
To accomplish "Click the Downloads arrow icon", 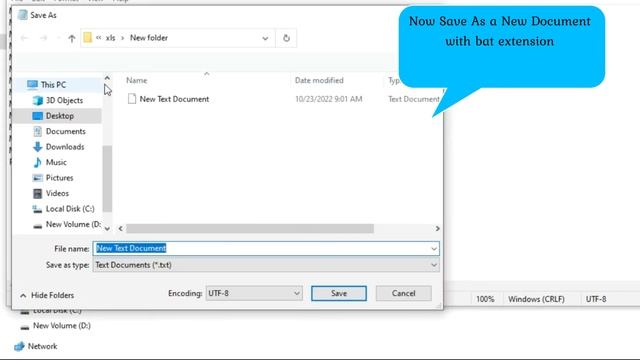I will (38, 147).
